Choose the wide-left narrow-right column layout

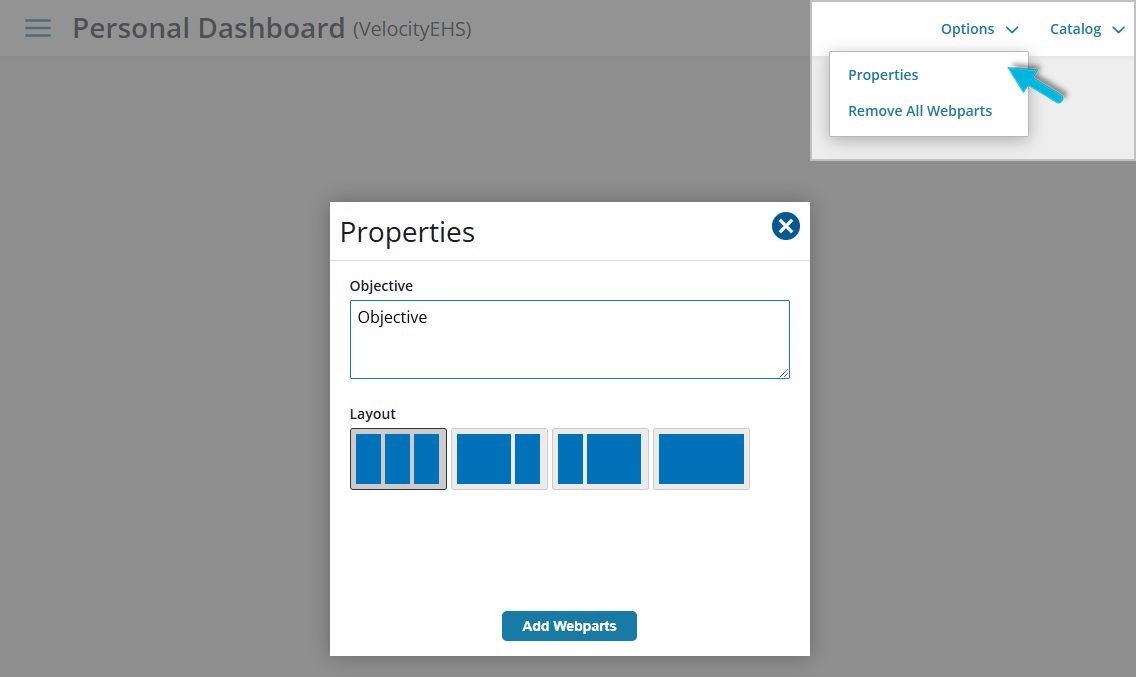[x=499, y=459]
